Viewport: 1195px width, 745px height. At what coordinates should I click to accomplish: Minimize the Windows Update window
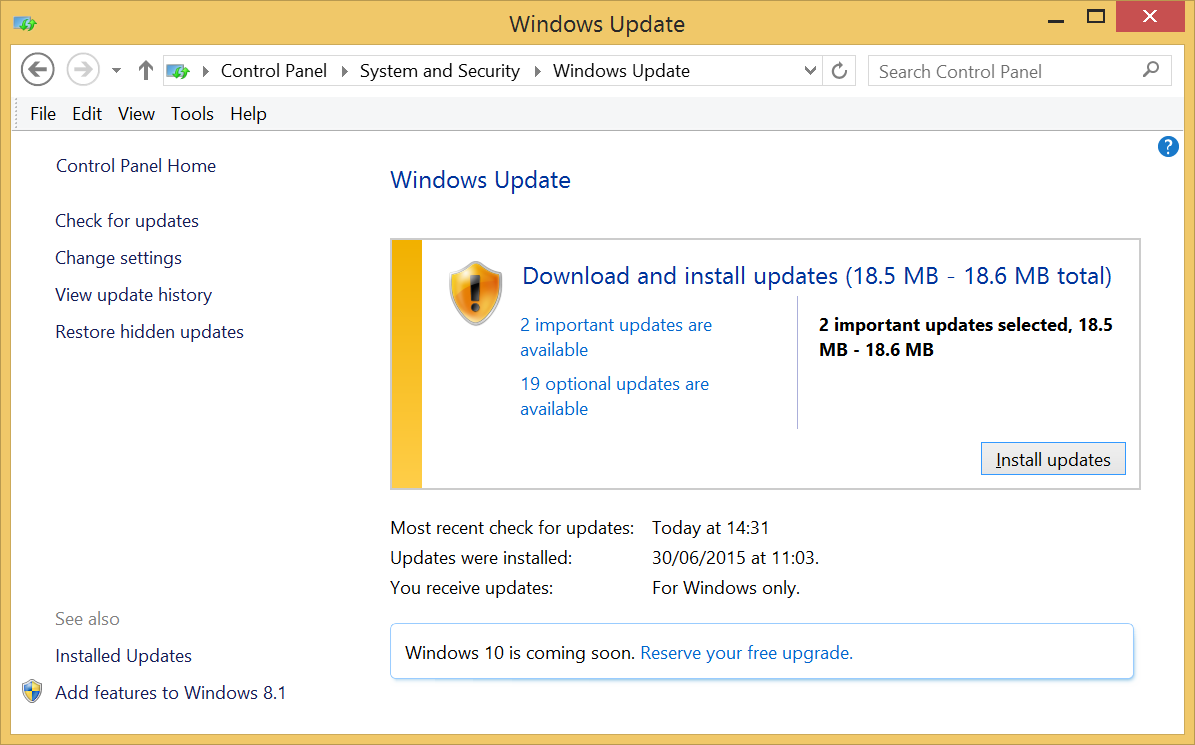1056,21
